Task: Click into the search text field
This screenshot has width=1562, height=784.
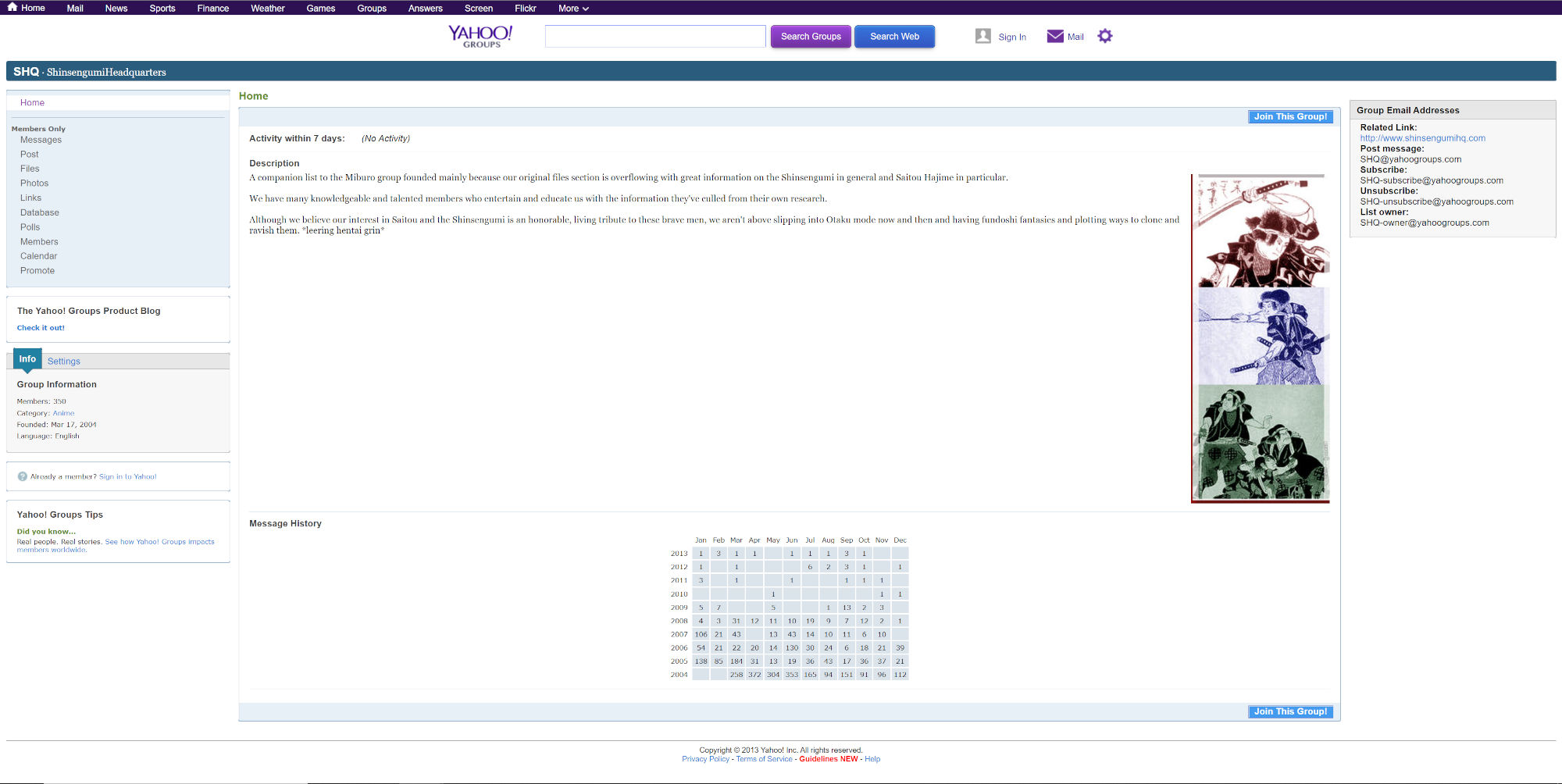Action: coord(654,37)
